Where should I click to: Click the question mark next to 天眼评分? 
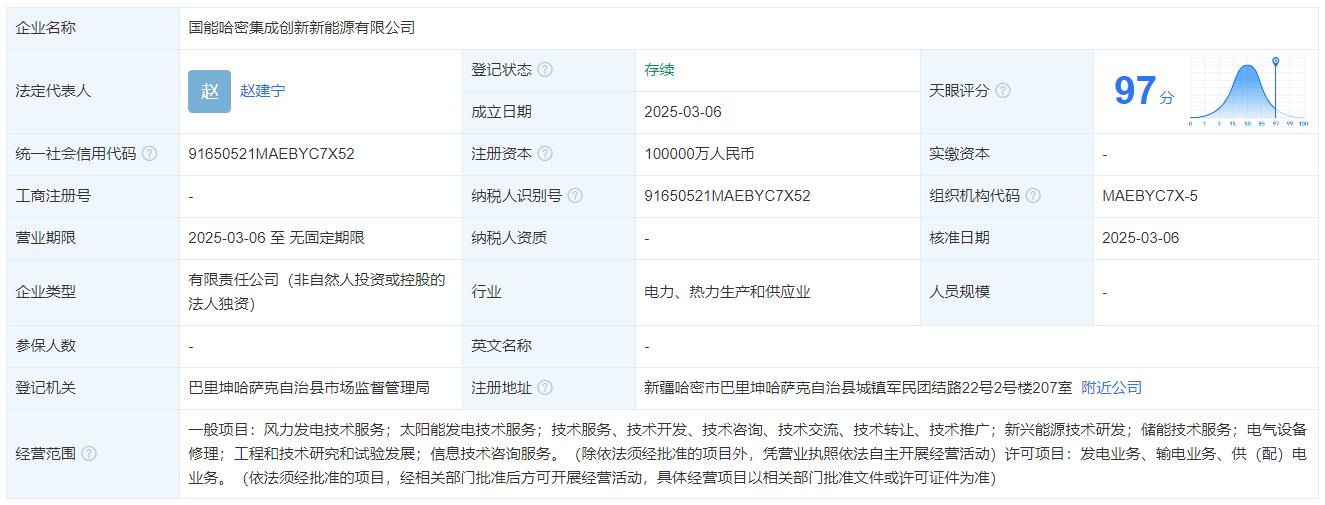point(1003,91)
